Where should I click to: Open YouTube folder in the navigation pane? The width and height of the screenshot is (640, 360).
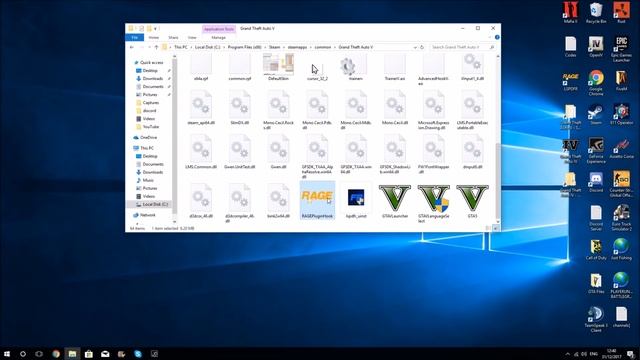pos(151,127)
